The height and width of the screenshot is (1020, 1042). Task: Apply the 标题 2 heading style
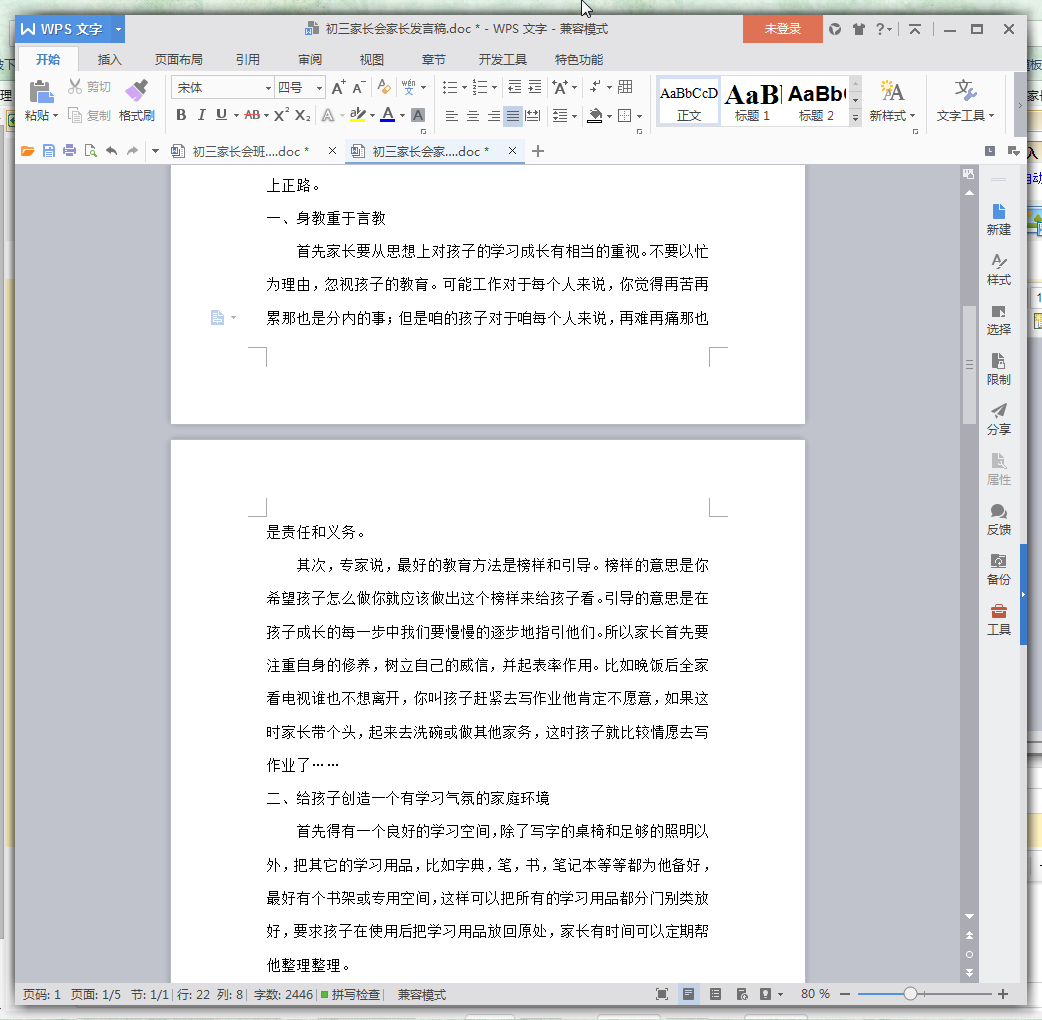(x=816, y=102)
